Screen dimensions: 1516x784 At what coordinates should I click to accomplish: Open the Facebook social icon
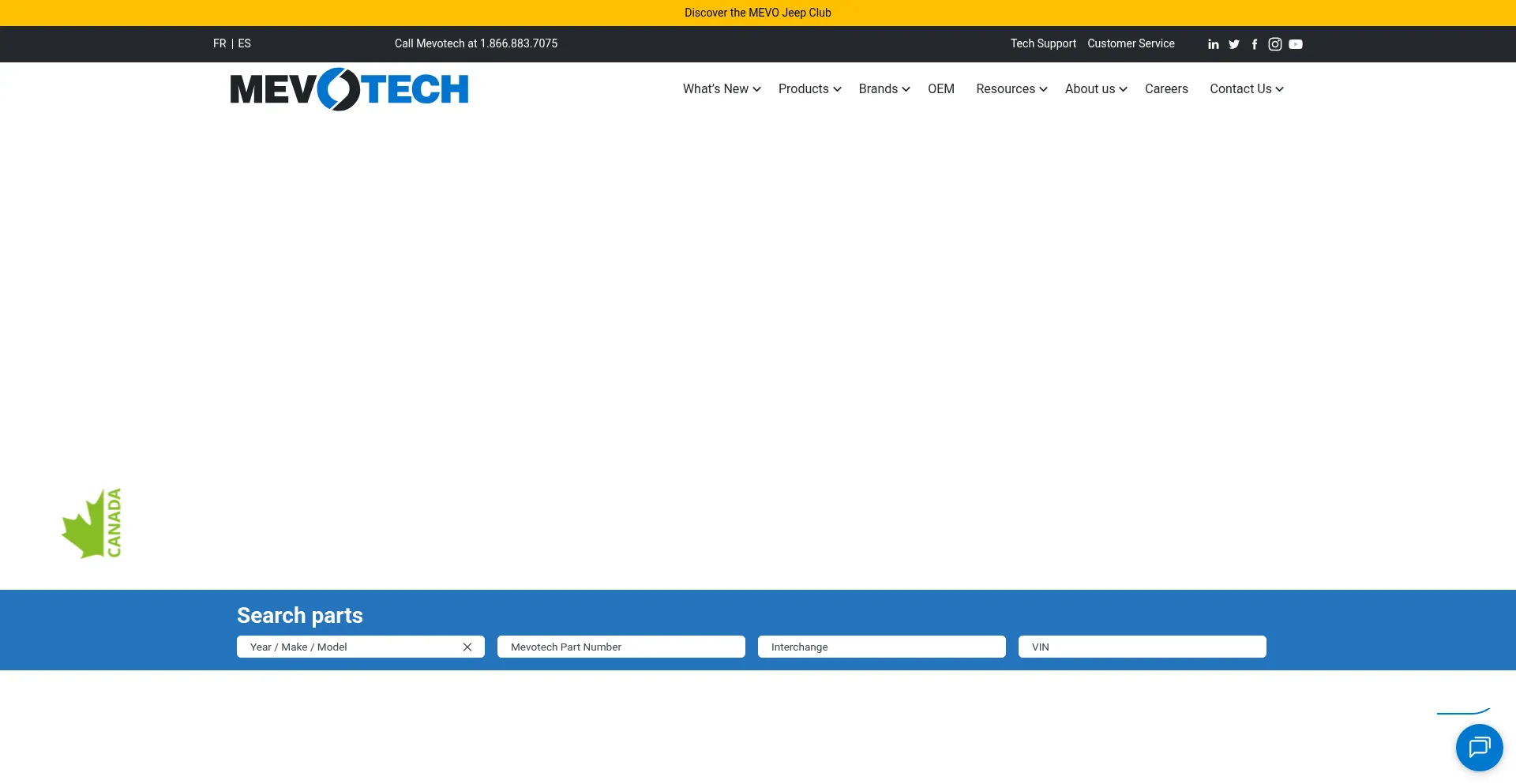(x=1255, y=44)
